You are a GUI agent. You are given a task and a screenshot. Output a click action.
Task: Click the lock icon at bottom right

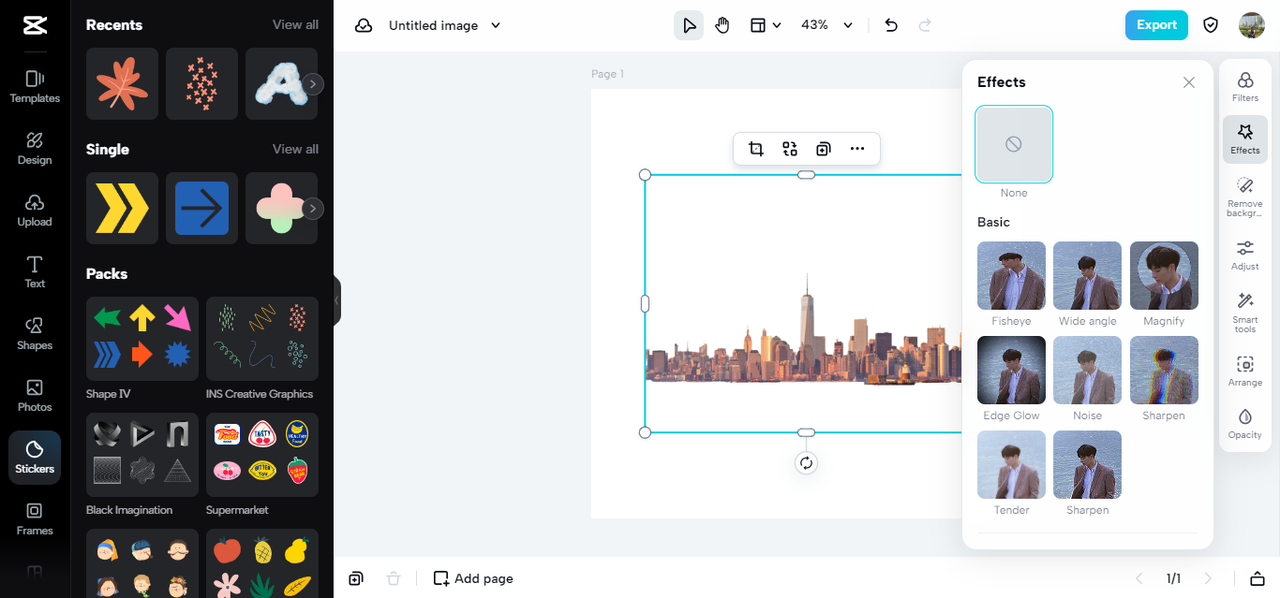coord(1256,578)
